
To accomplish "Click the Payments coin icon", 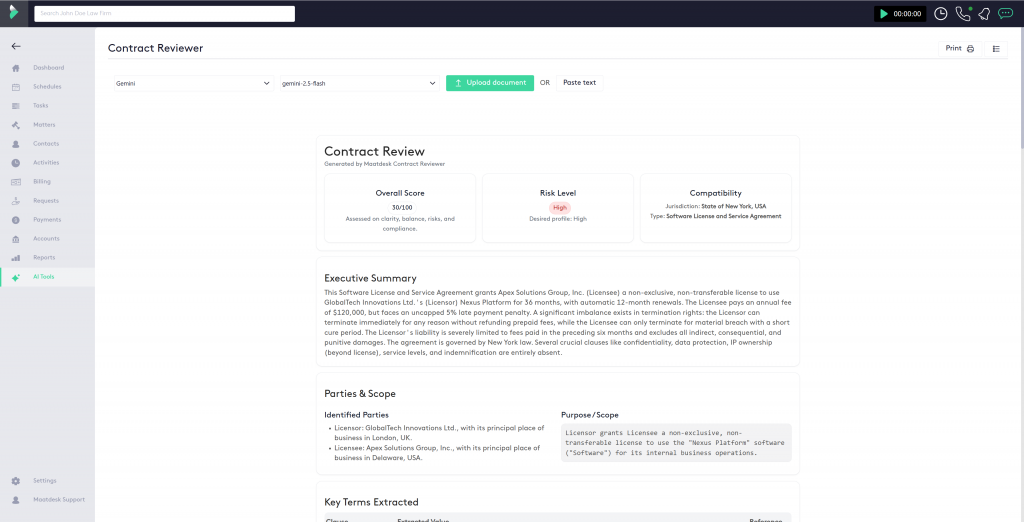I will [16, 220].
